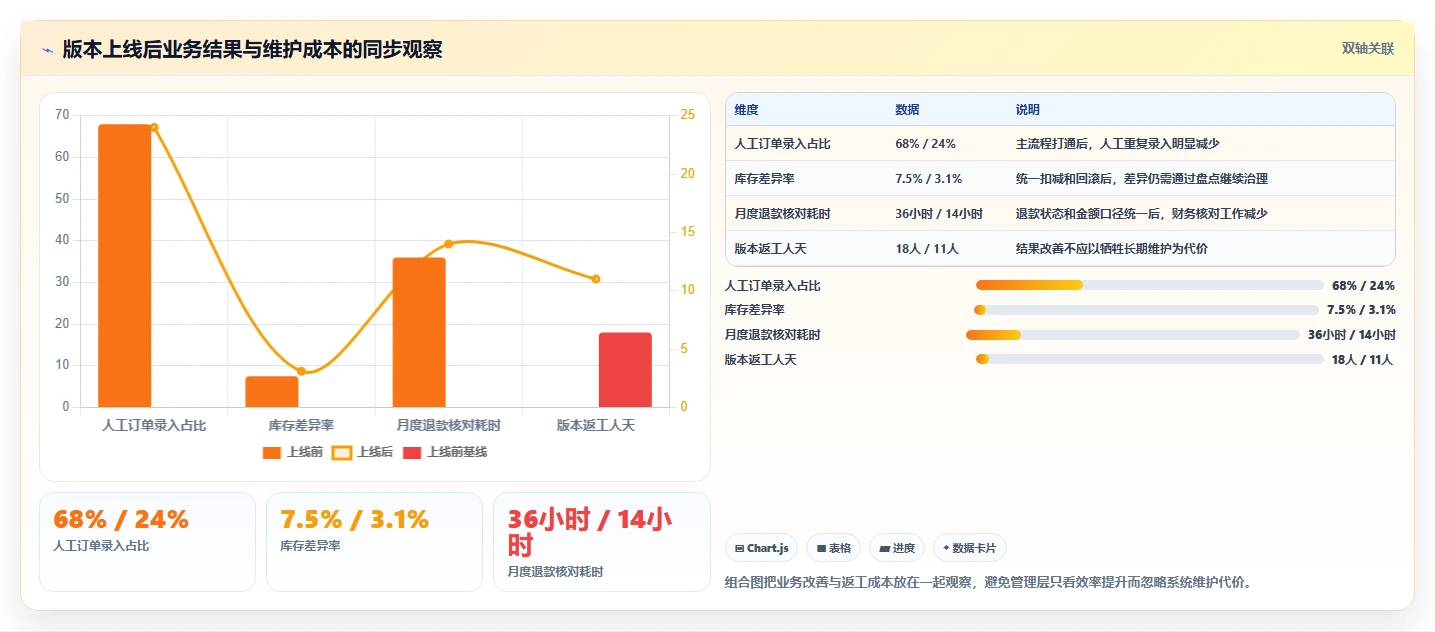Toggle the 上线前基线 legend item
Viewport: 1435px width, 632px height.
pyautogui.click(x=445, y=452)
